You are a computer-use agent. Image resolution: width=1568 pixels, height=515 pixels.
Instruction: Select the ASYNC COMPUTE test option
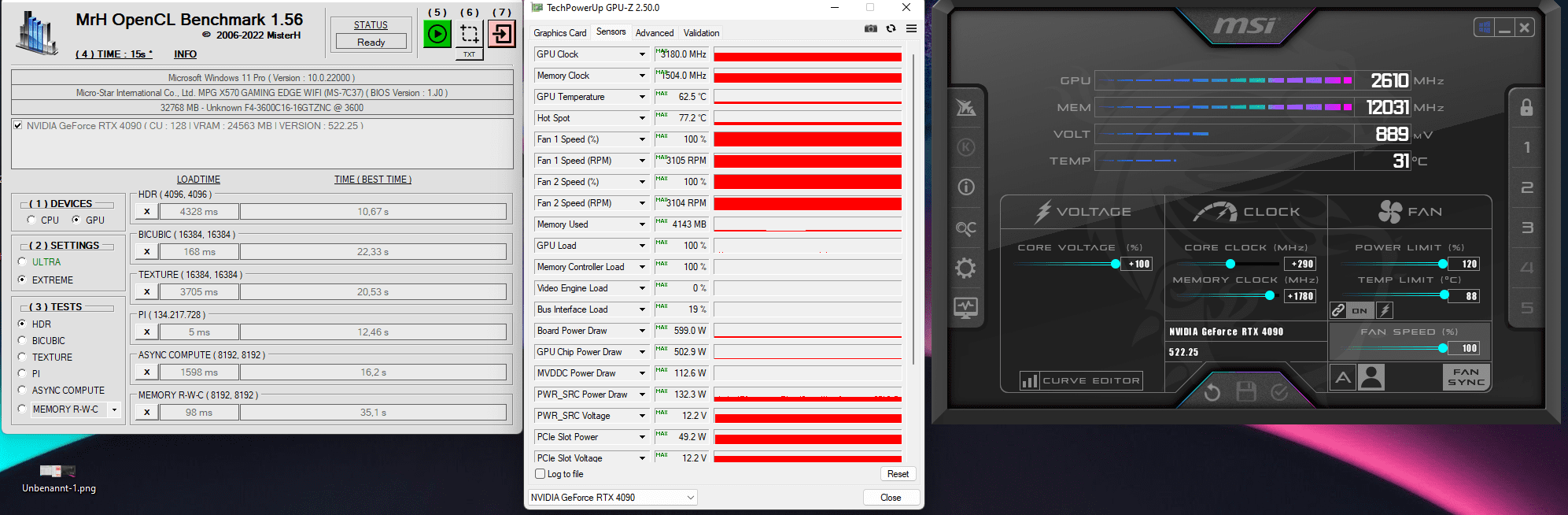22,390
